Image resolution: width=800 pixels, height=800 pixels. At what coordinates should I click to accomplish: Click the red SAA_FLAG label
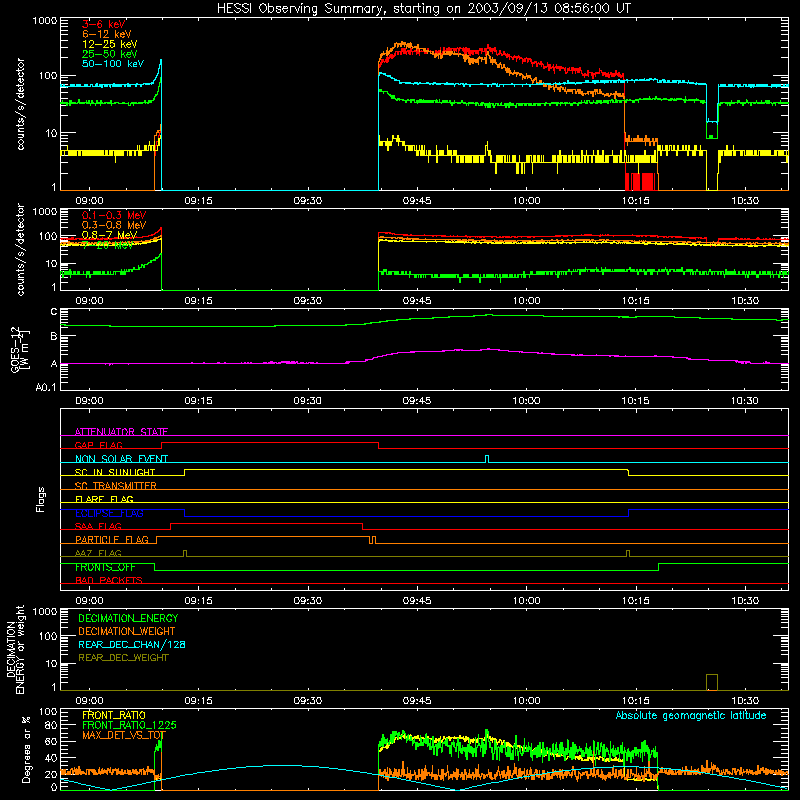tap(98, 526)
